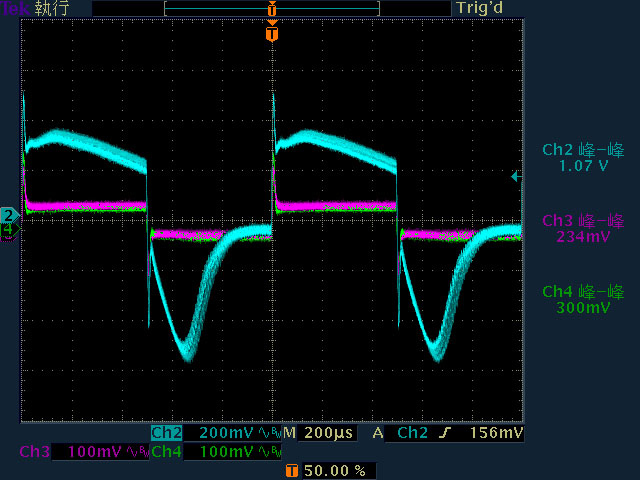640x480 pixels.
Task: Select the Ch3 channel label
Action: pos(34,452)
